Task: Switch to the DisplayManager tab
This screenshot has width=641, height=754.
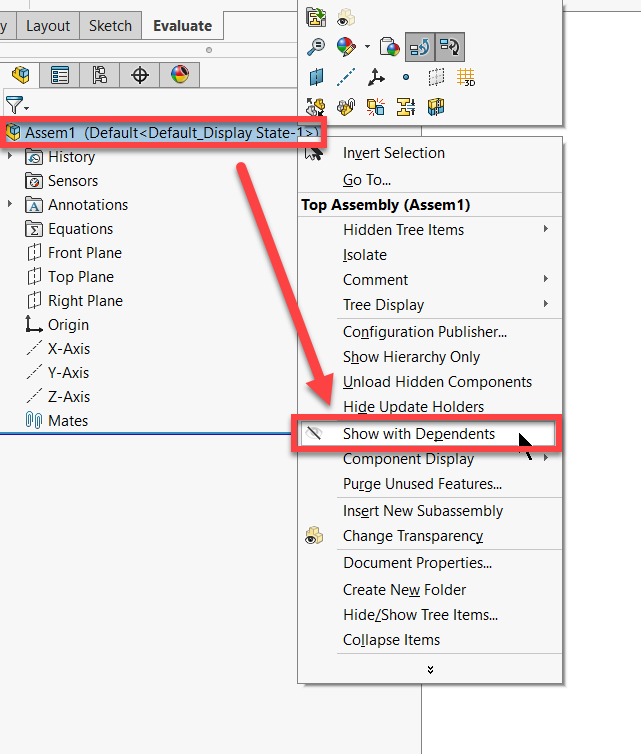Action: point(179,75)
